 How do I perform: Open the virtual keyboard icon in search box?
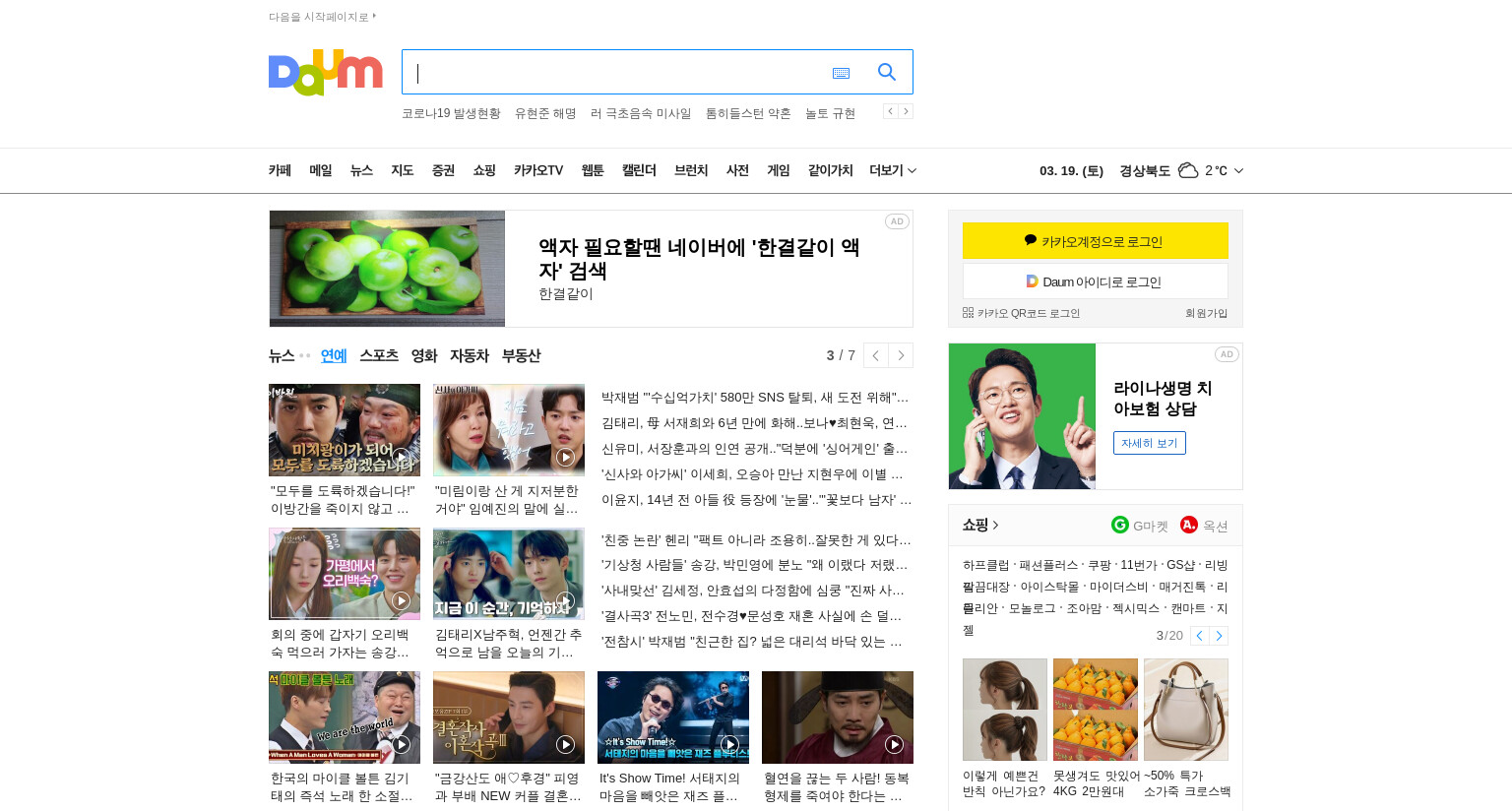(841, 73)
